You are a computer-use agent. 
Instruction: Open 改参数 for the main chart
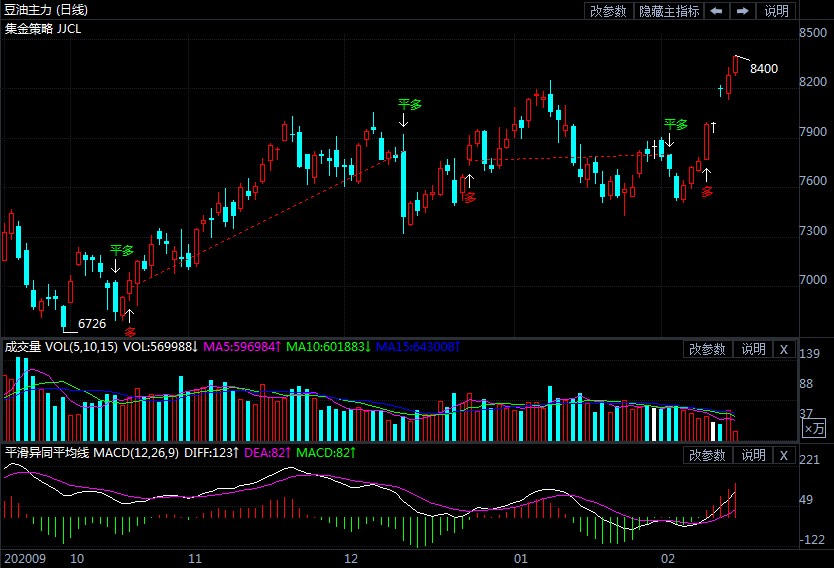[608, 11]
